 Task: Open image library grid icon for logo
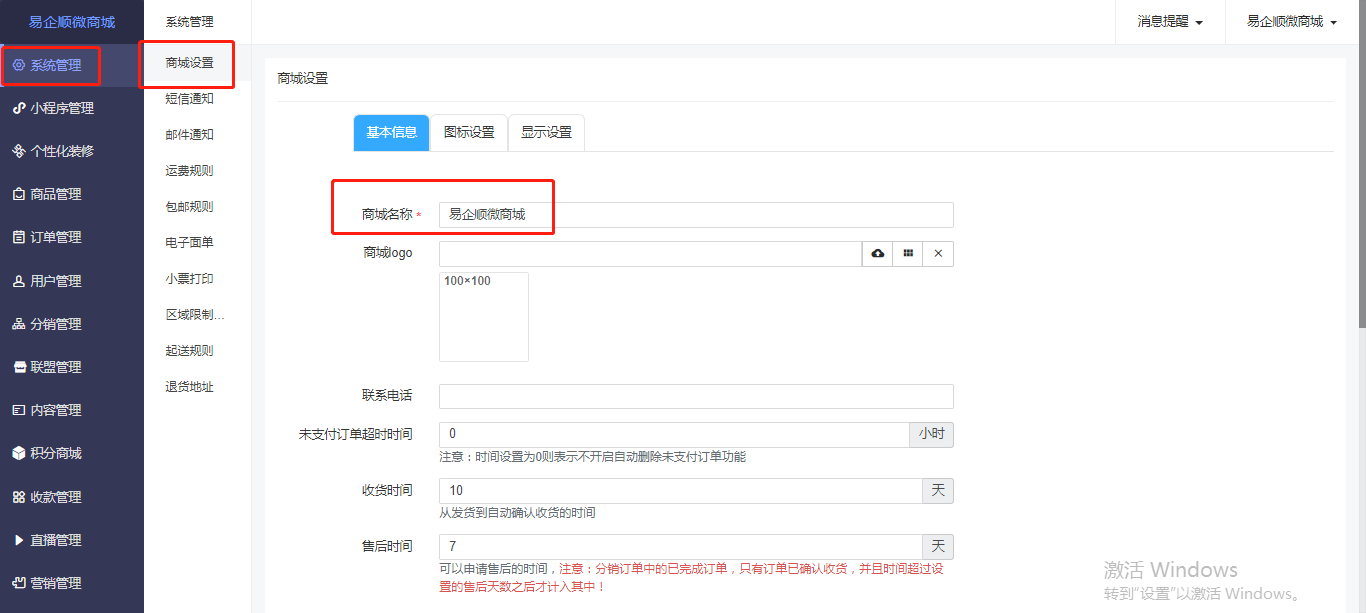[908, 254]
